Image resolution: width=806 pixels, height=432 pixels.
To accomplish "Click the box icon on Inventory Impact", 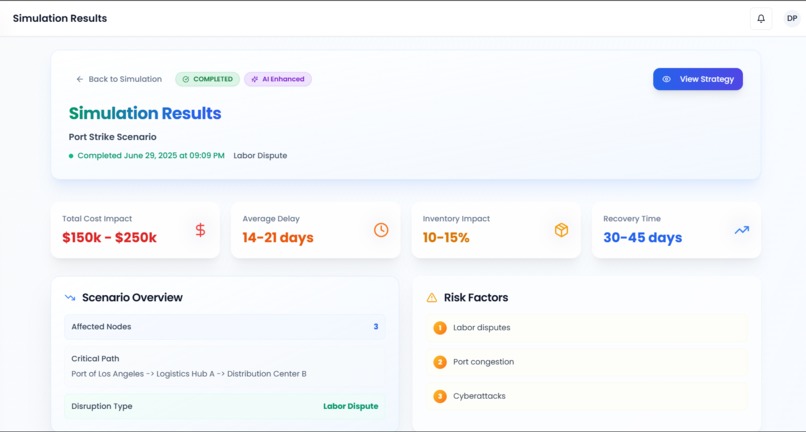I will coord(561,230).
